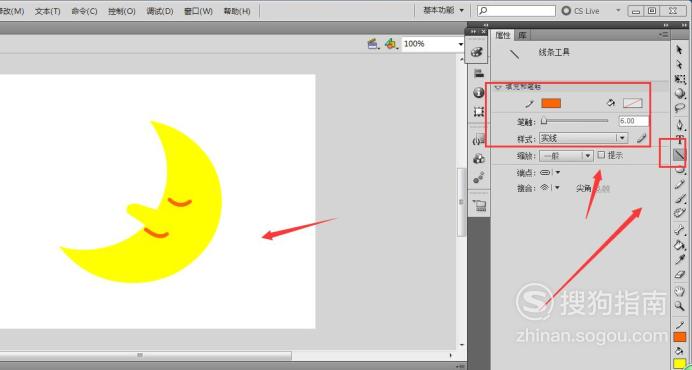This screenshot has height=370, width=692.
Task: Toggle the 提示 hinting checkbox
Action: [x=601, y=155]
